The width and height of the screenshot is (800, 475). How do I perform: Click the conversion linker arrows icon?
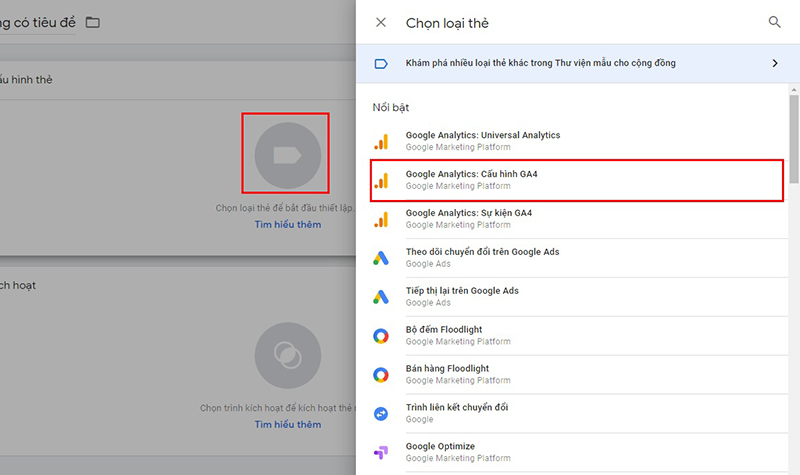(381, 414)
